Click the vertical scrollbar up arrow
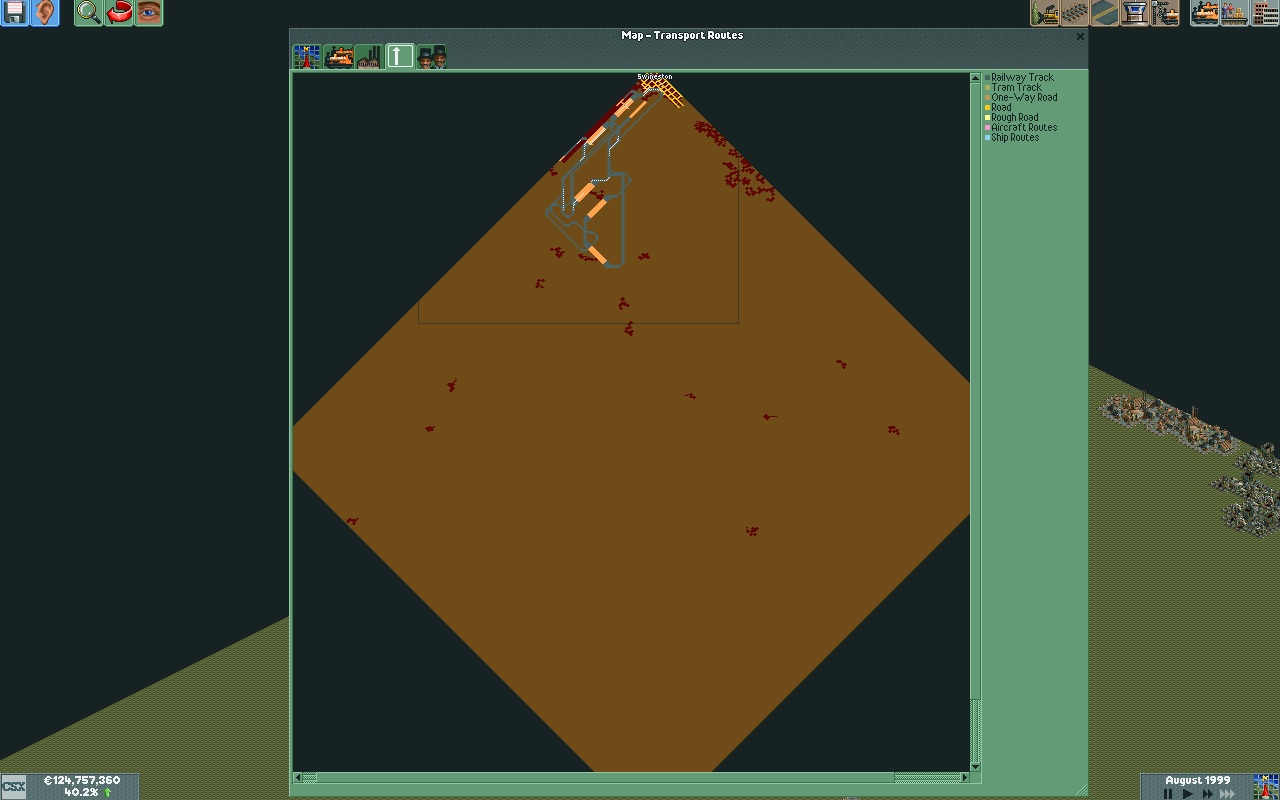Viewport: 1280px width, 800px height. coord(975,78)
